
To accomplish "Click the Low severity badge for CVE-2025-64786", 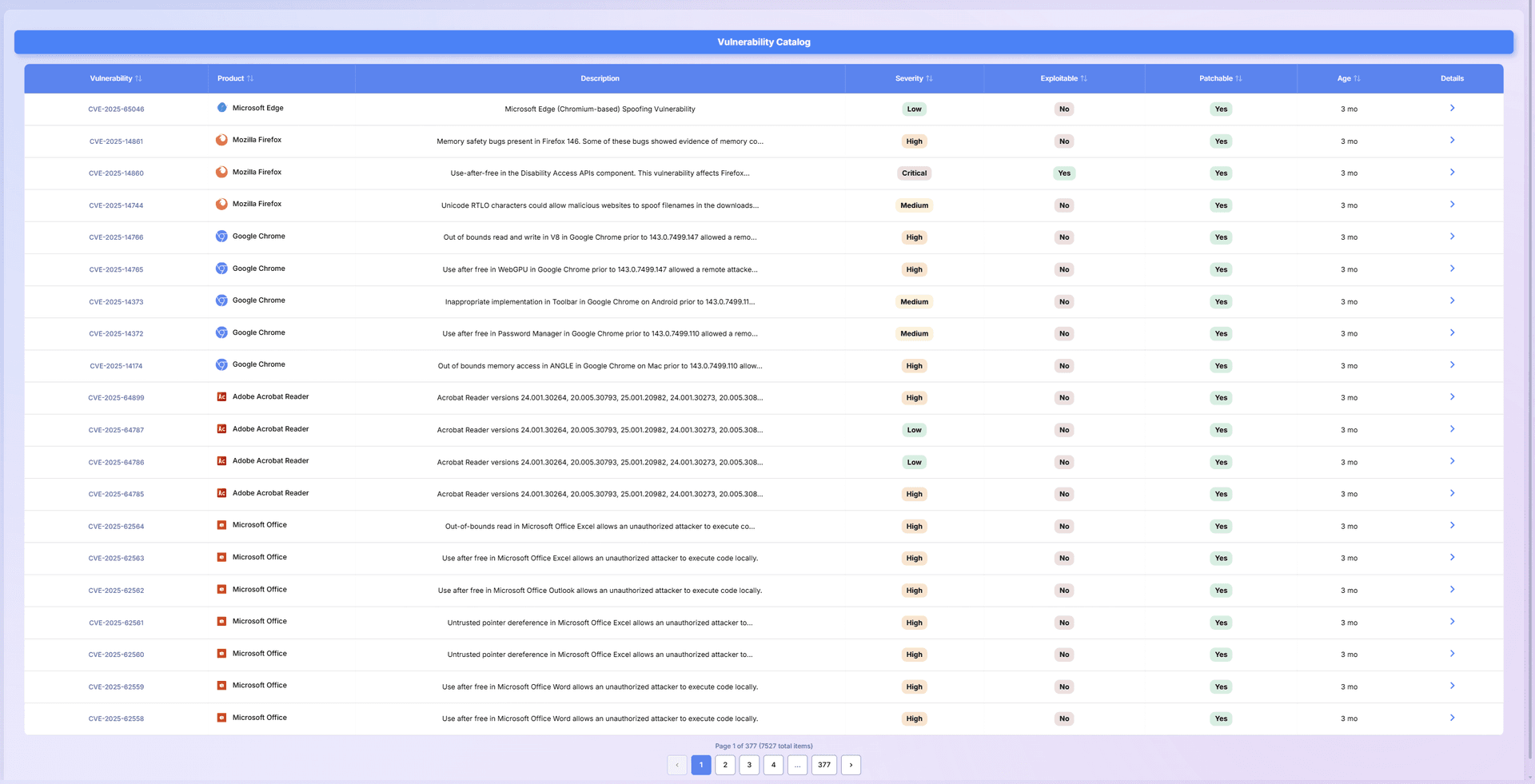I will tap(914, 462).
